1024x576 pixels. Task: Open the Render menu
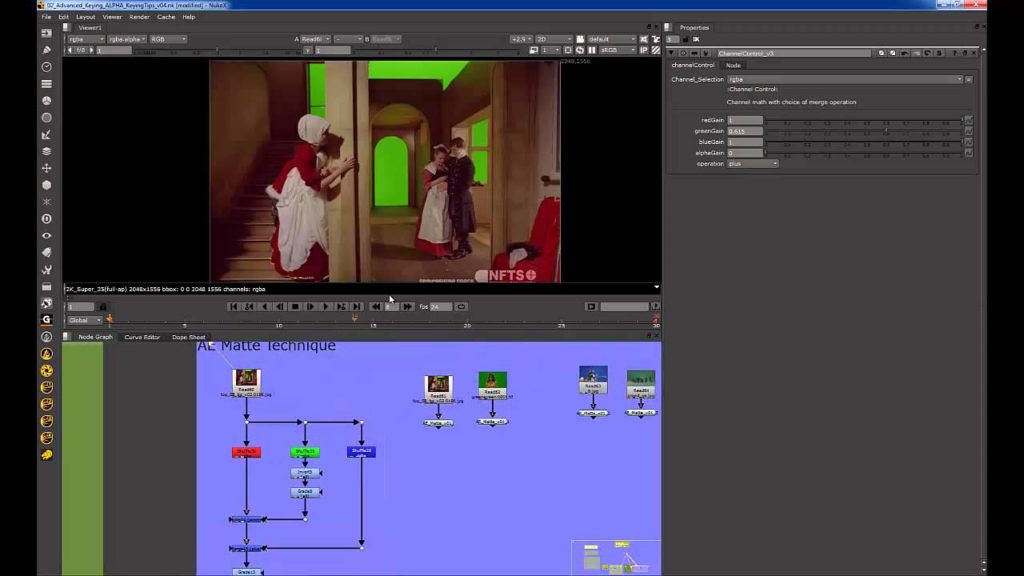[x=139, y=17]
